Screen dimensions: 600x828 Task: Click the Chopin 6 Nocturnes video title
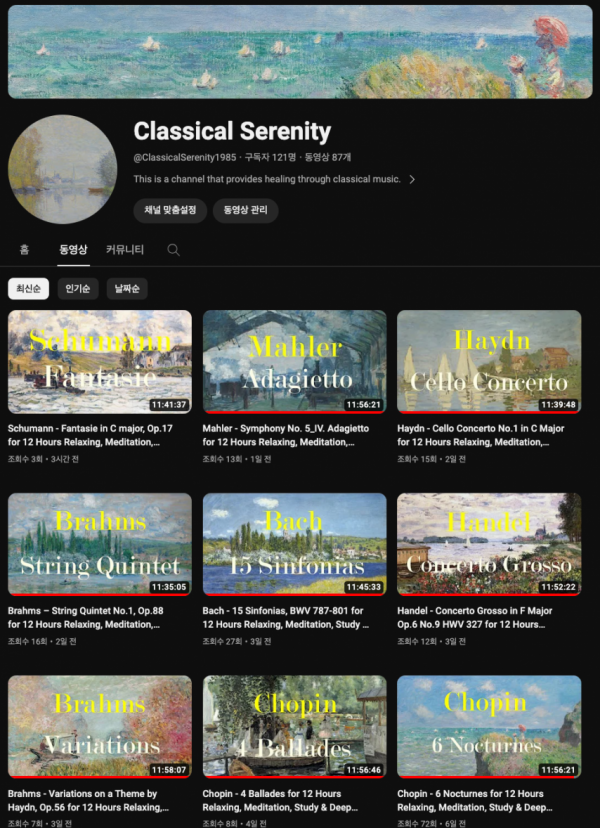point(475,801)
